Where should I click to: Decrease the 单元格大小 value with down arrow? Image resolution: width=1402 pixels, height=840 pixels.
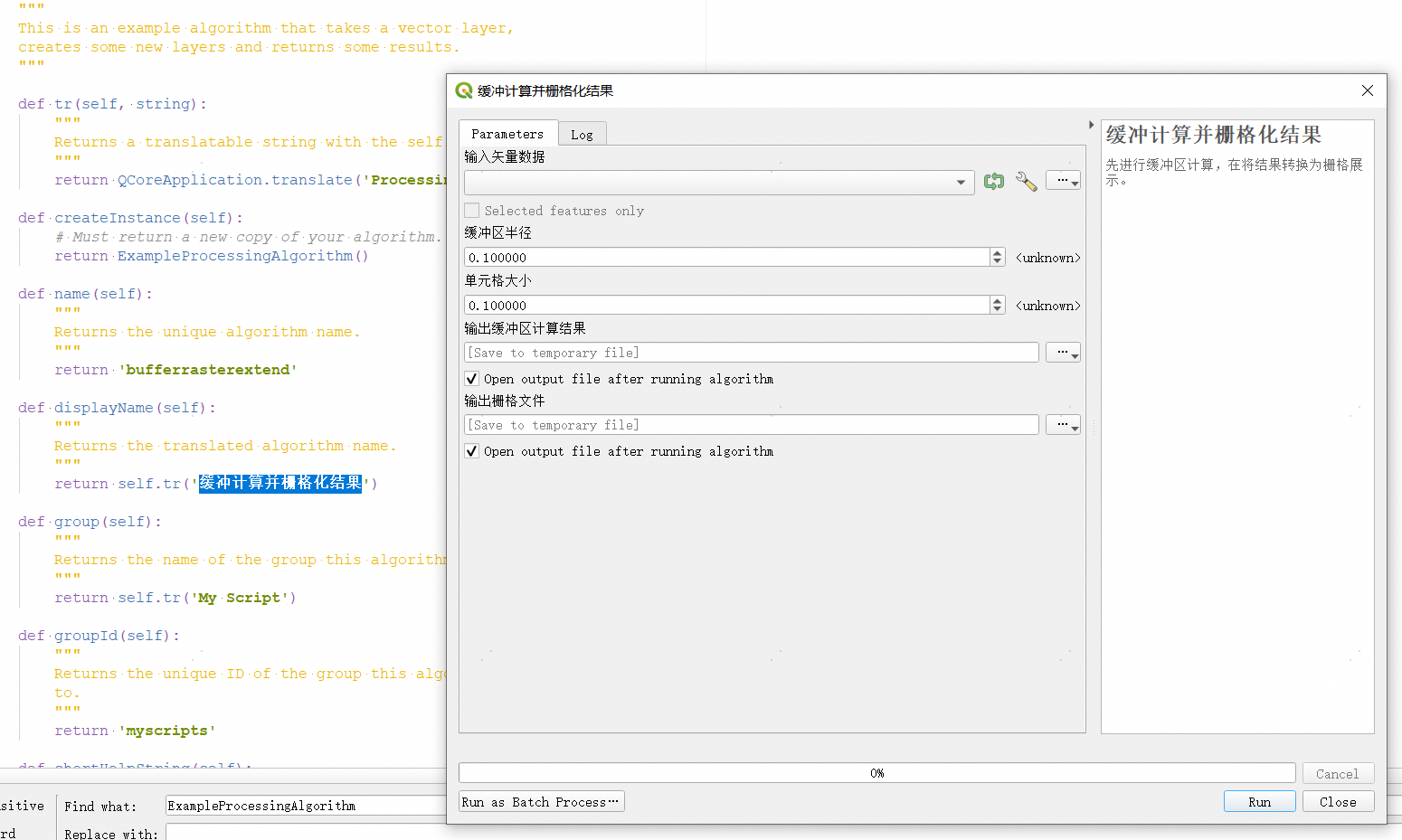997,309
